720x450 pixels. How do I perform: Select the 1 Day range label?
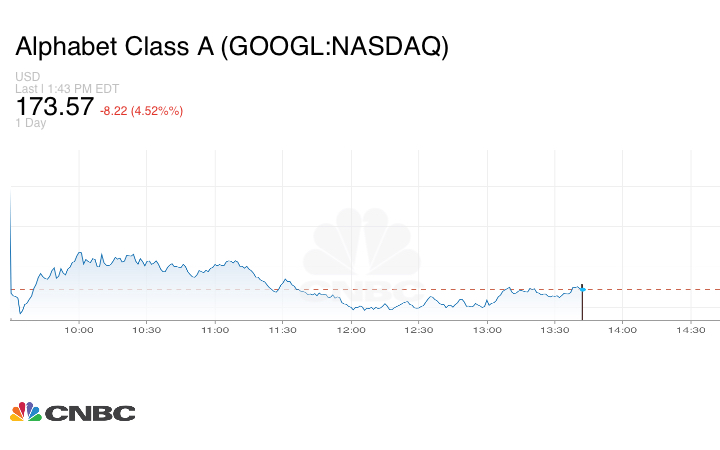pos(32,123)
